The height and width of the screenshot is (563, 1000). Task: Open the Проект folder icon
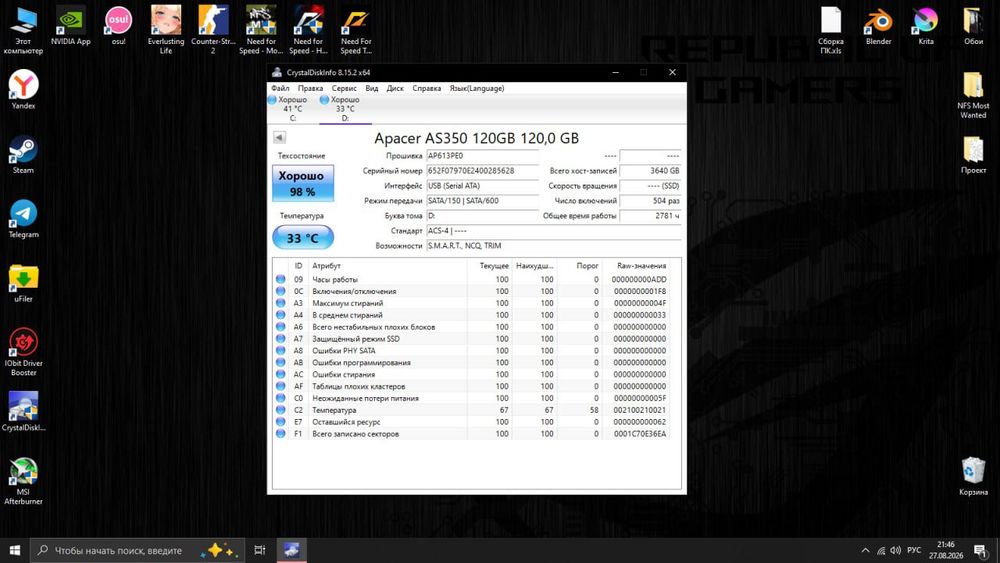point(973,155)
